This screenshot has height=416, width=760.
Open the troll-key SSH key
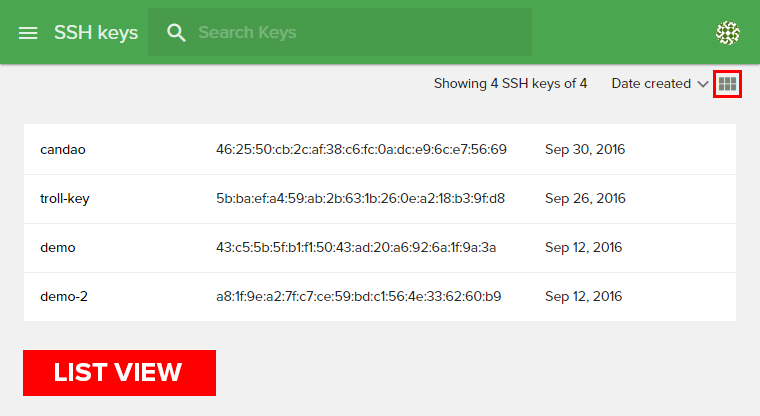click(65, 199)
